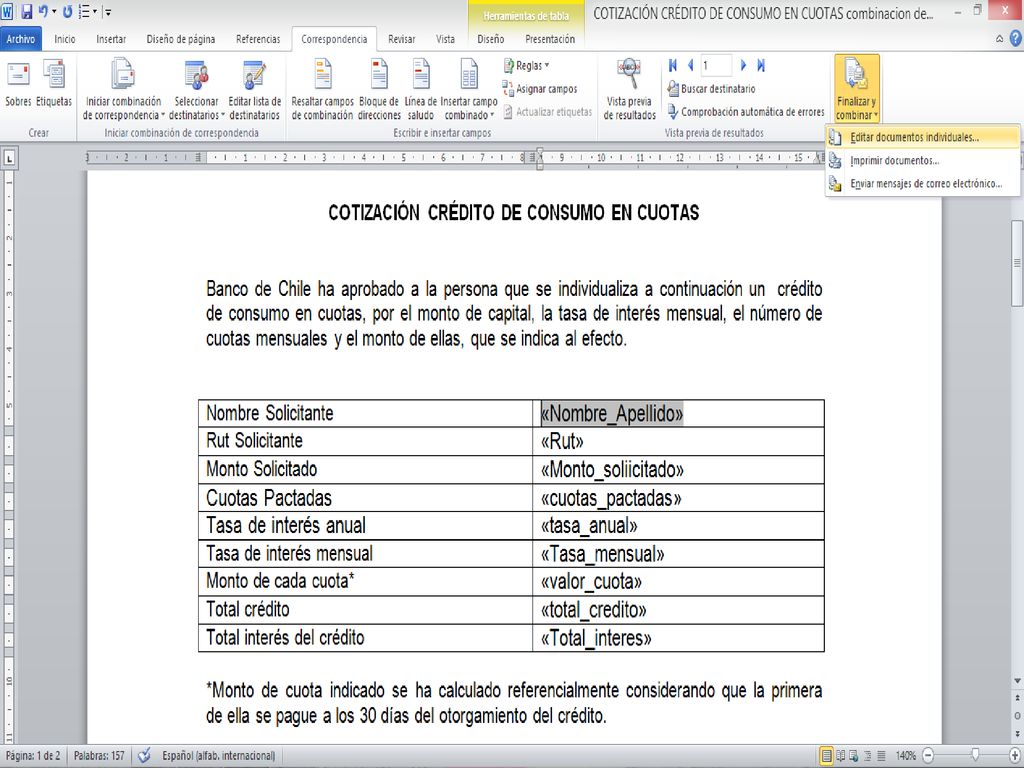The height and width of the screenshot is (768, 1024).
Task: Switch to the Insertar tab
Action: click(111, 39)
